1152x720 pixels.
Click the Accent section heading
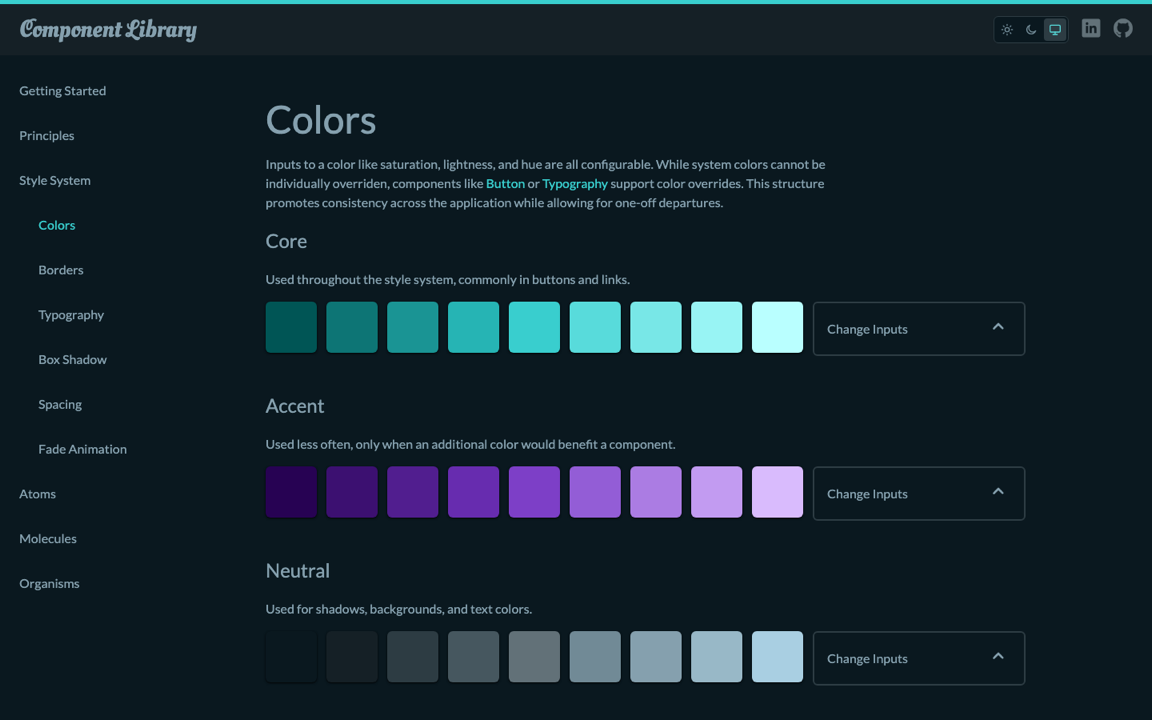(295, 406)
